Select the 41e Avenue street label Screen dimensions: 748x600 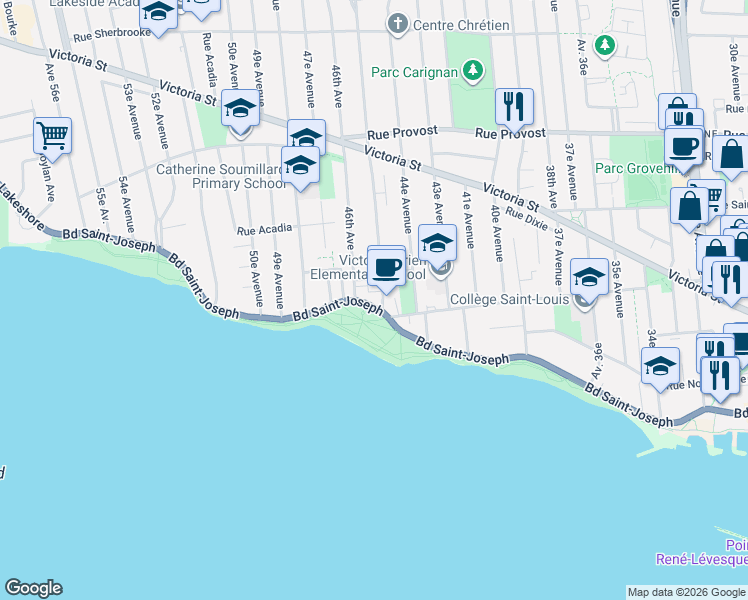[x=468, y=220]
